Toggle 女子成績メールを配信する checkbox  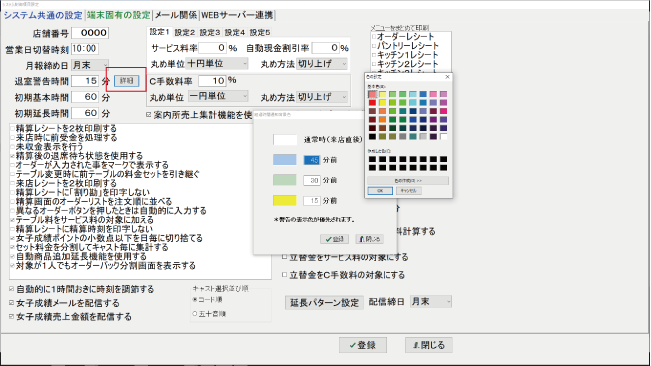click(12, 303)
